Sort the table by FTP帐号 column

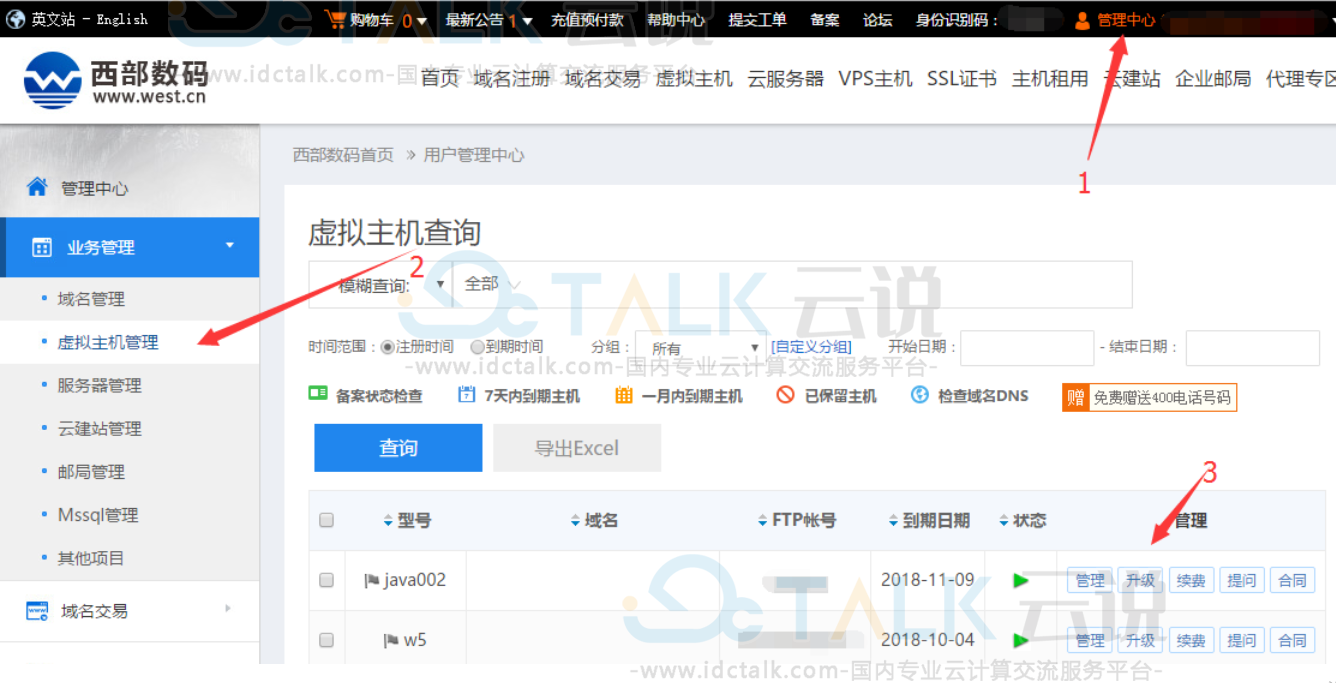797,520
